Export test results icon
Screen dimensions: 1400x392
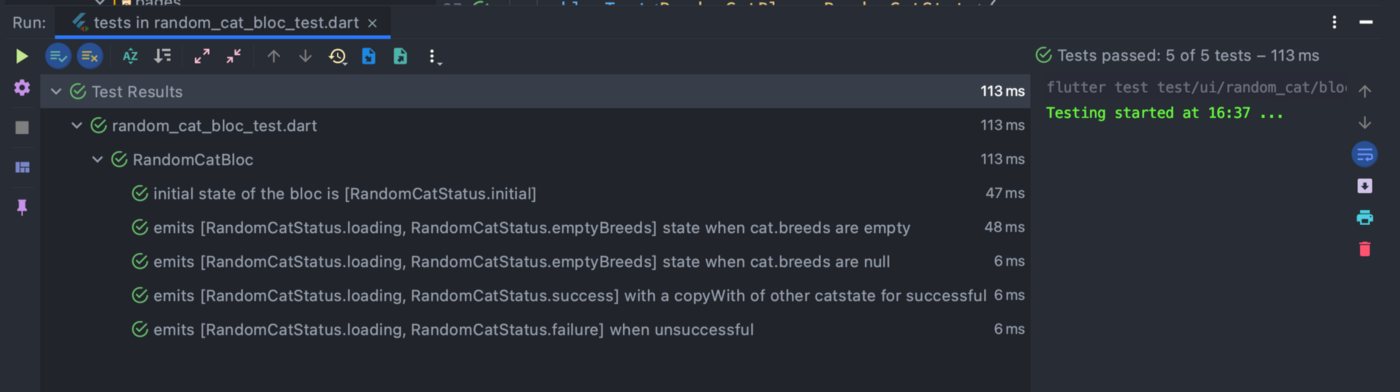point(401,56)
